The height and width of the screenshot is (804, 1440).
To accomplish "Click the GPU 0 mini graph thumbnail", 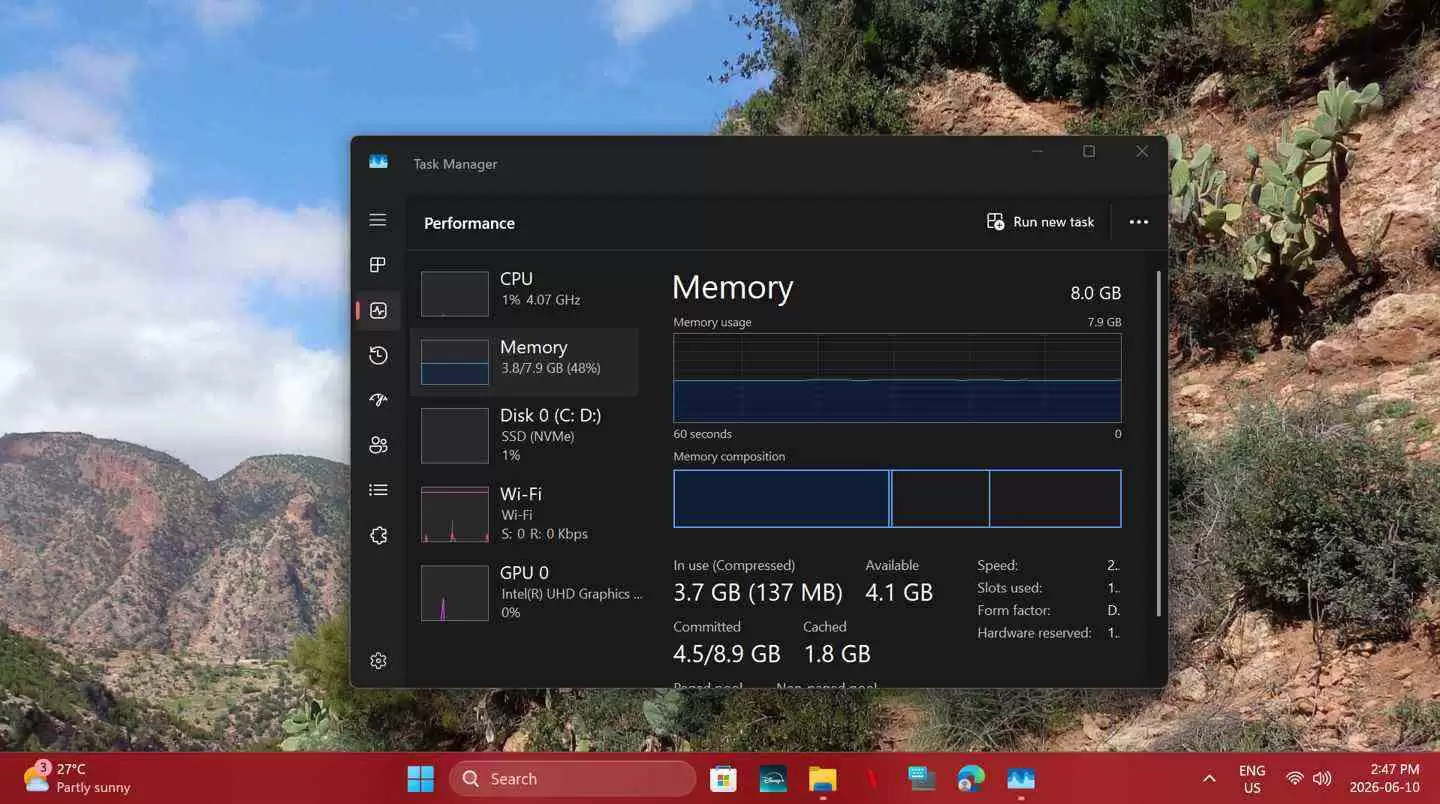I will pos(455,593).
